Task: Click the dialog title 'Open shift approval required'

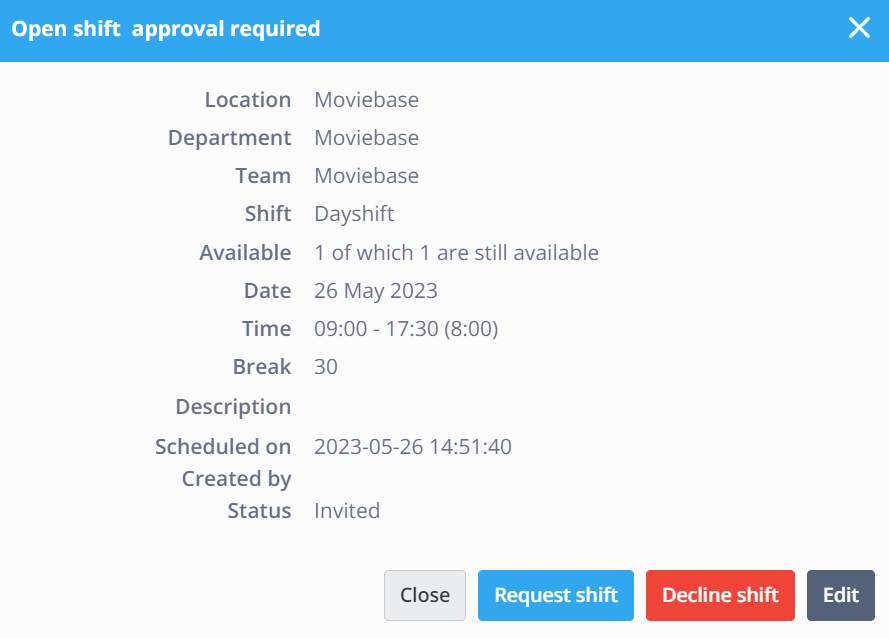Action: click(x=166, y=29)
